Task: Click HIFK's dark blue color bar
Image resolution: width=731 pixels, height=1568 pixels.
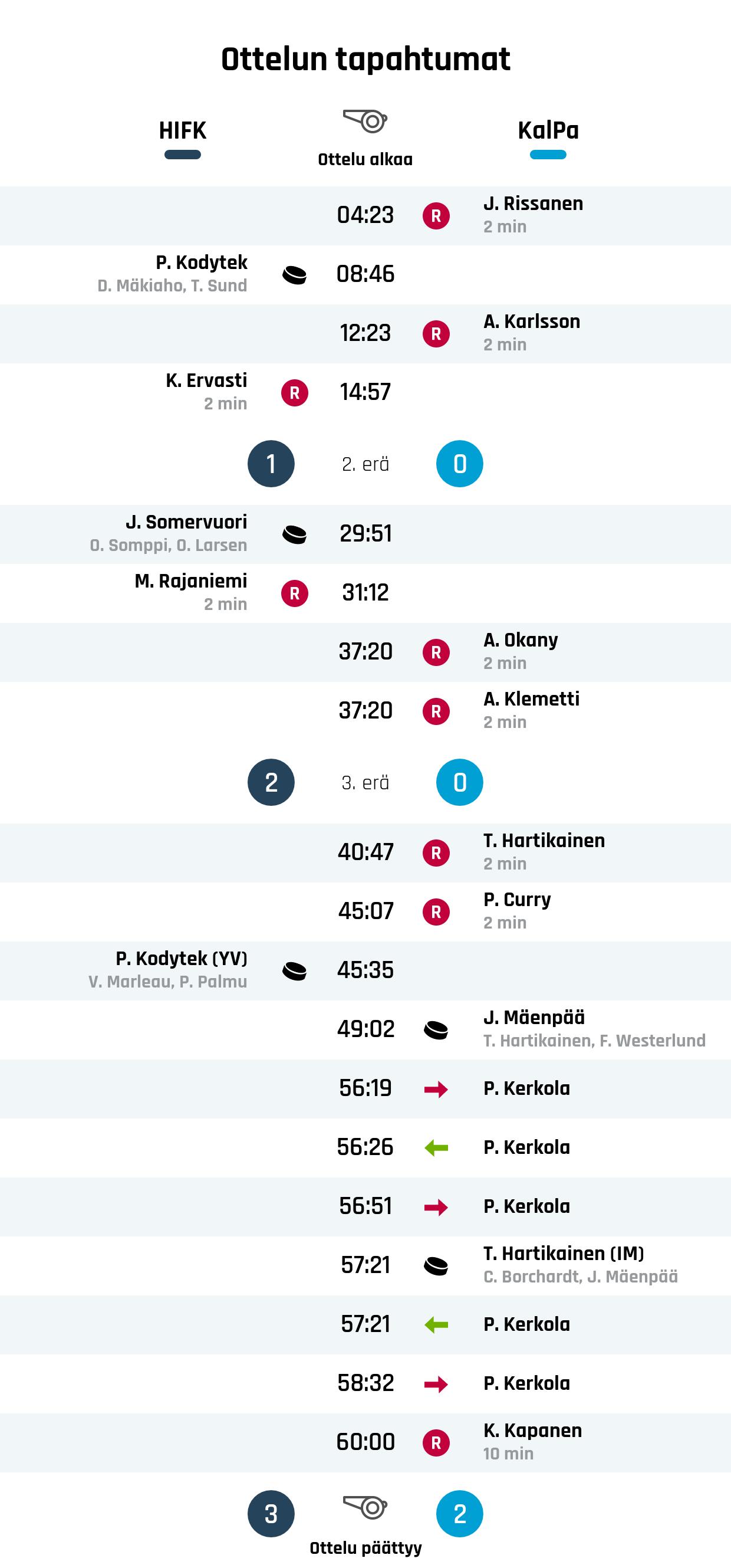Action: click(182, 155)
